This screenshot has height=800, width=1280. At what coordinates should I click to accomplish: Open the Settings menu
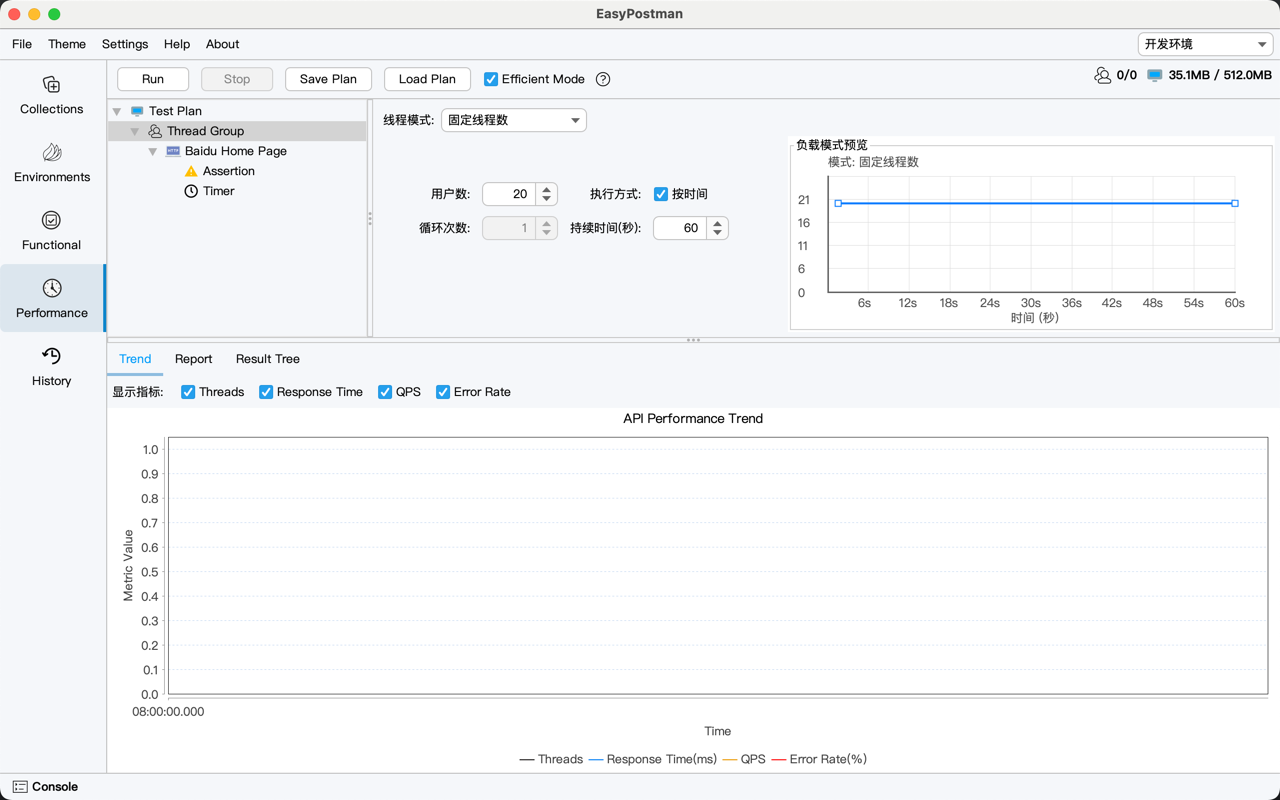[x=125, y=44]
